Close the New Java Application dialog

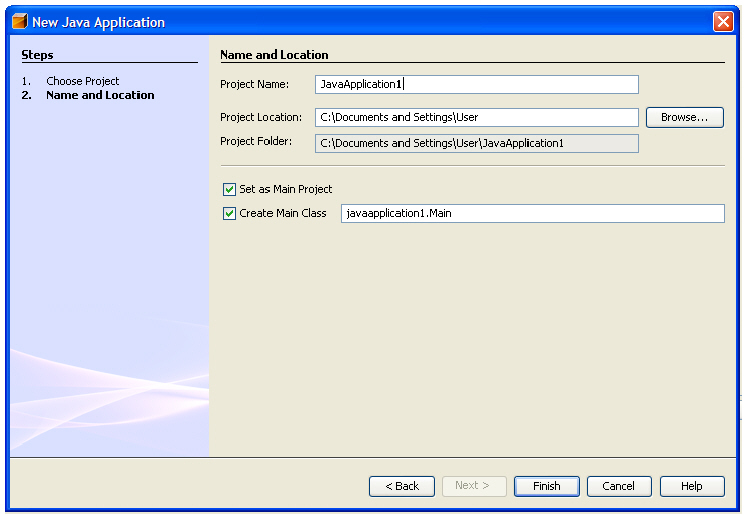[723, 22]
